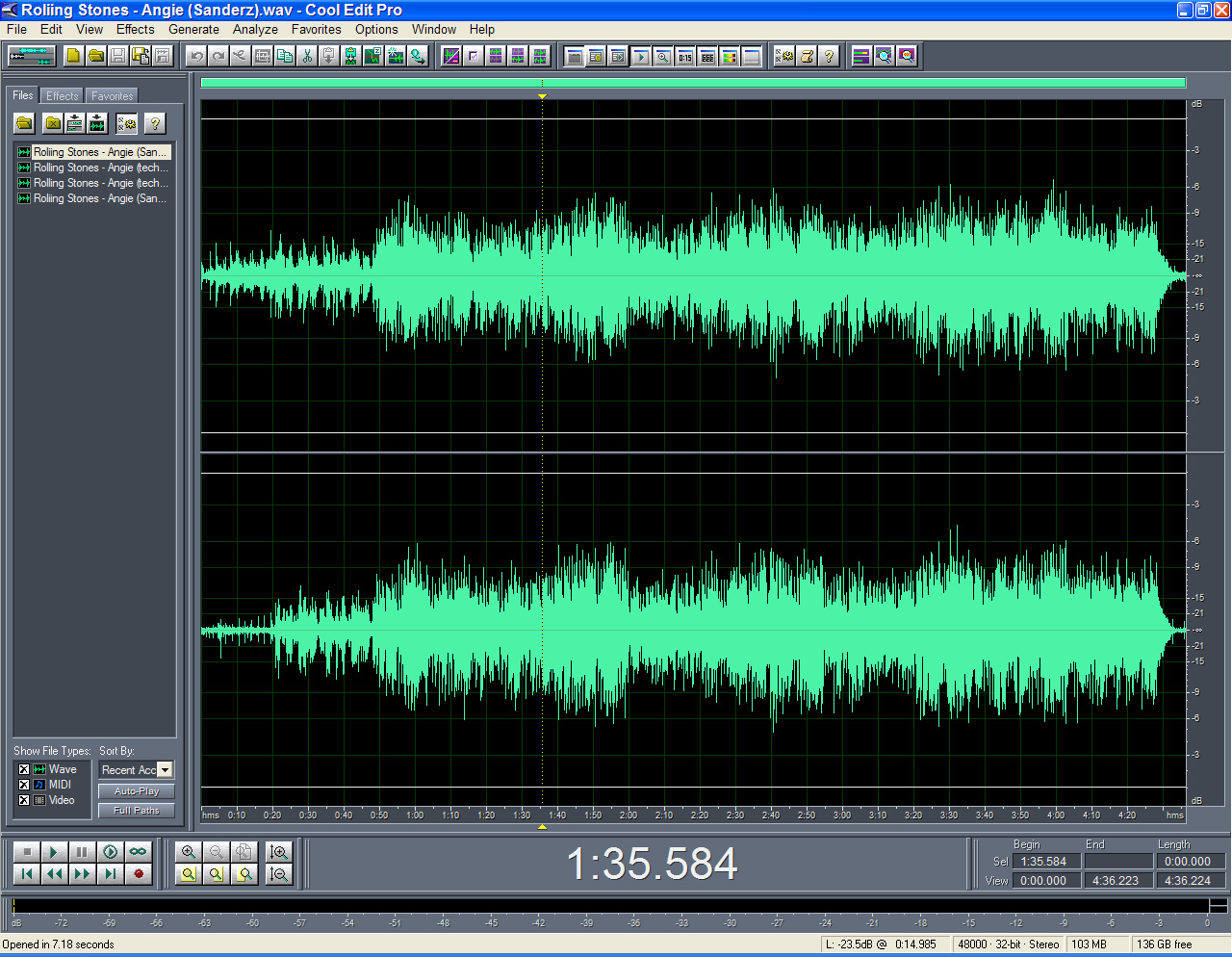
Task: Click the Undo arrow in the toolbar
Action: (196, 56)
